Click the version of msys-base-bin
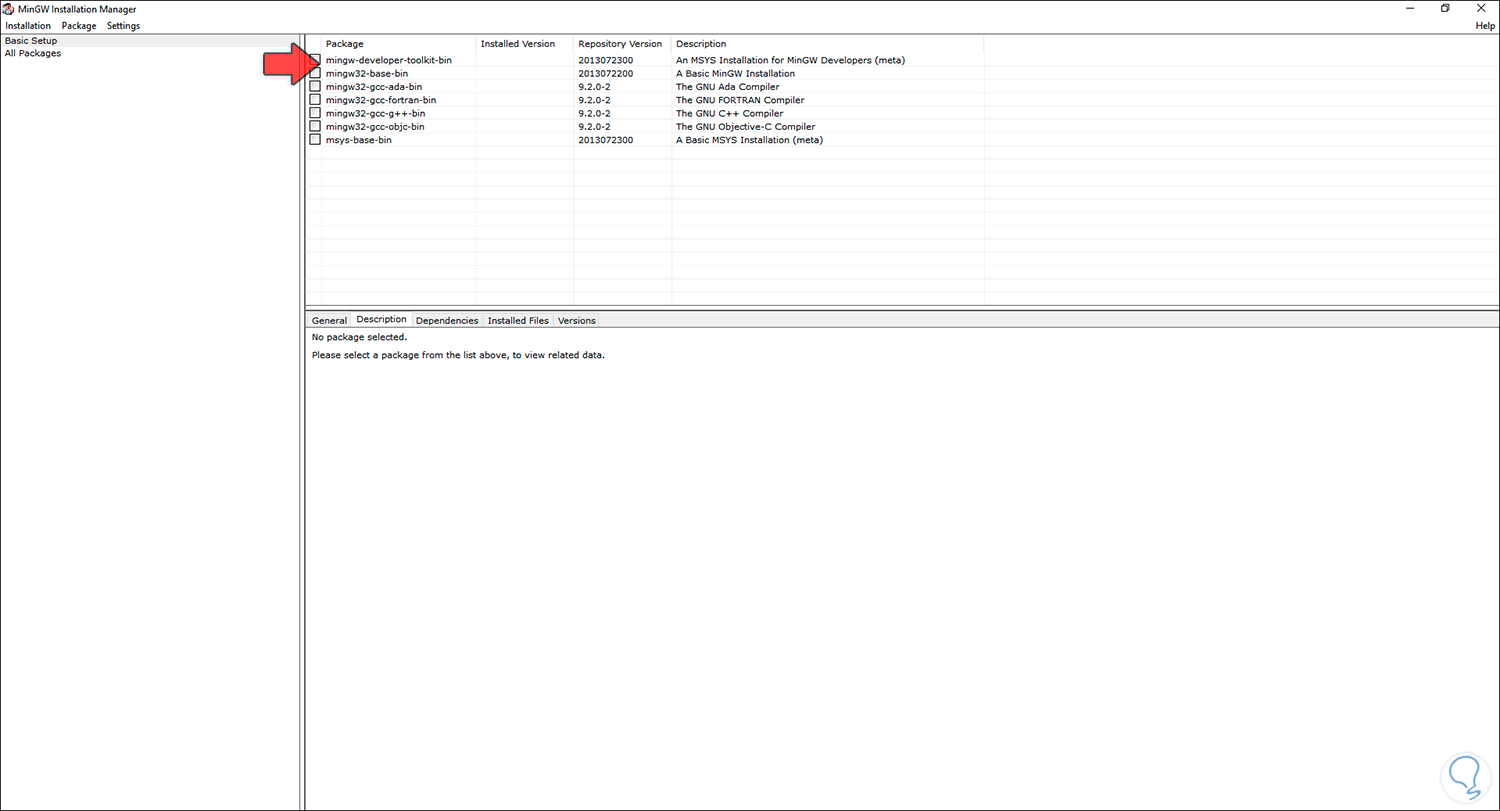 click(604, 140)
